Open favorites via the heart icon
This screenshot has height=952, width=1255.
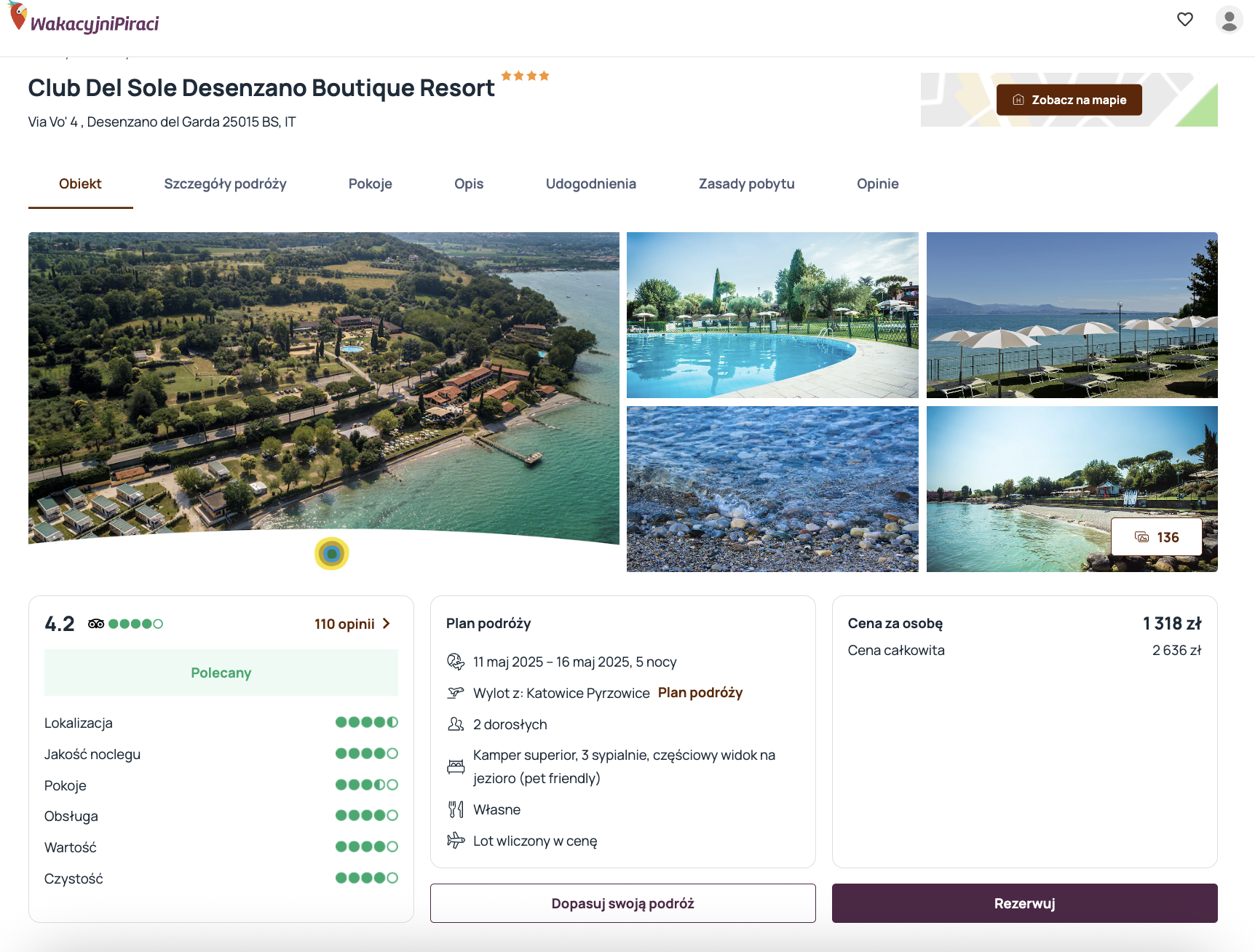tap(1185, 20)
